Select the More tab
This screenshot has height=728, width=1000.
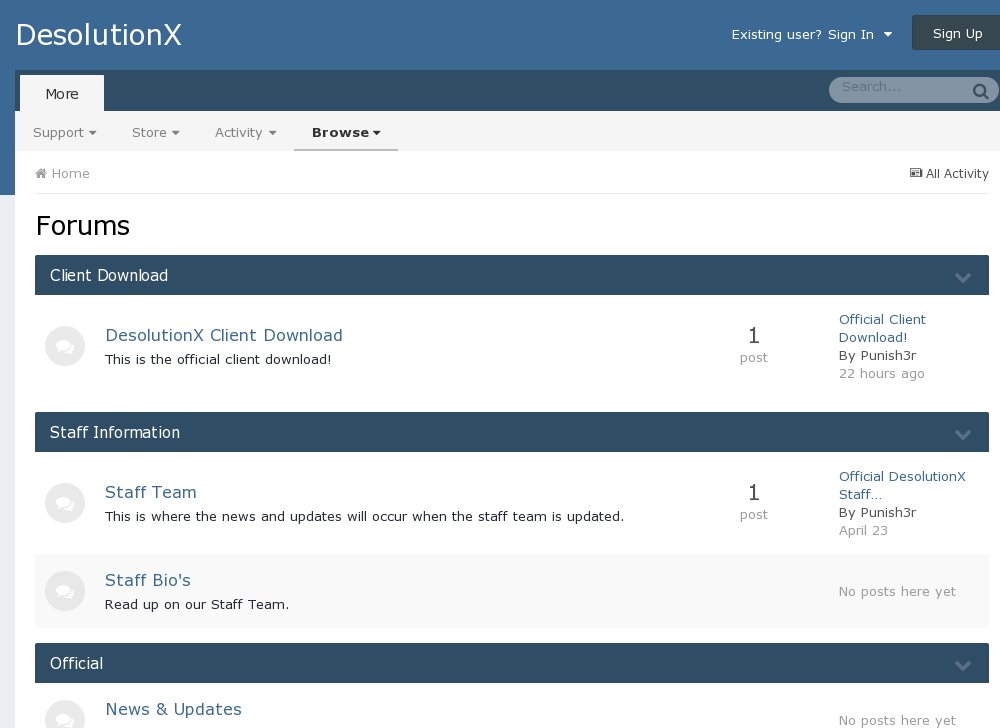point(62,94)
